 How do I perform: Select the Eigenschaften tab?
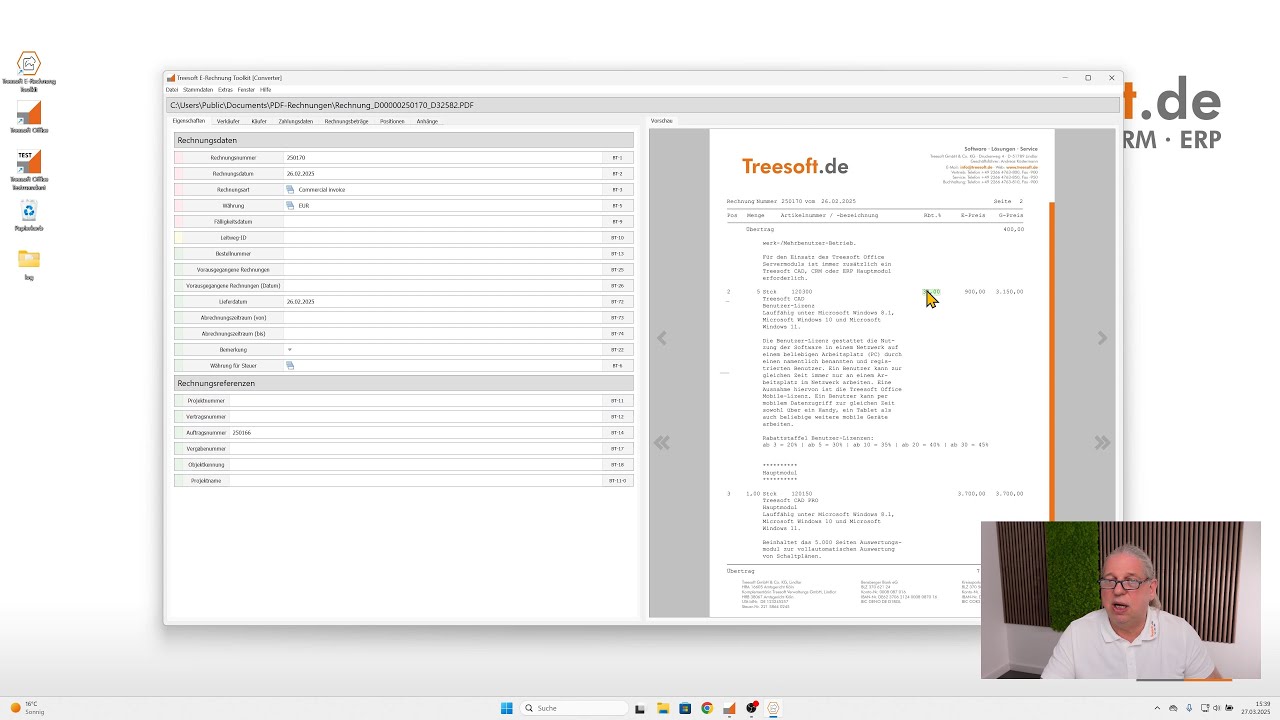(x=189, y=121)
